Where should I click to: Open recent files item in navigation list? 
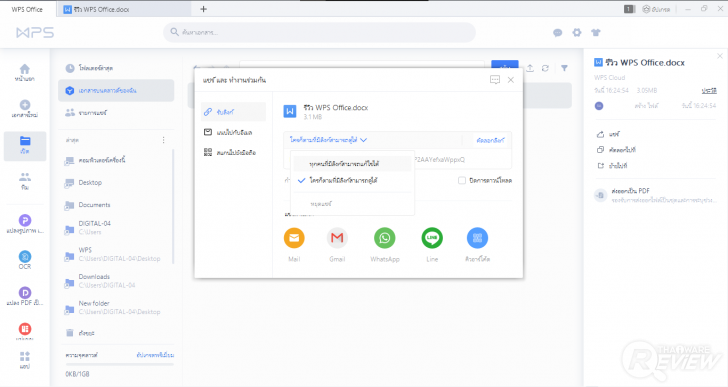[x=116, y=68]
